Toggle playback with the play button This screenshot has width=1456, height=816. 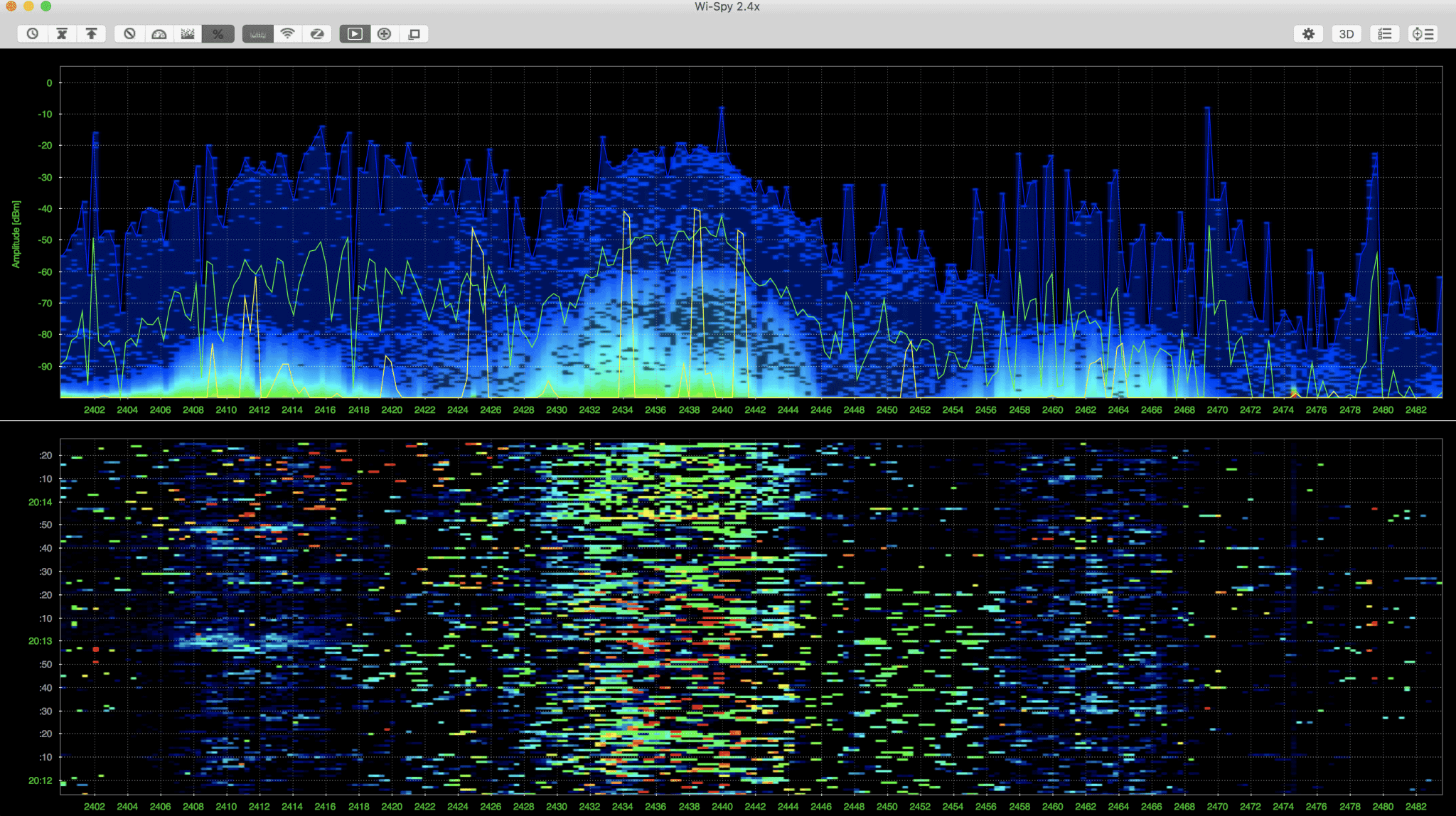[x=354, y=33]
